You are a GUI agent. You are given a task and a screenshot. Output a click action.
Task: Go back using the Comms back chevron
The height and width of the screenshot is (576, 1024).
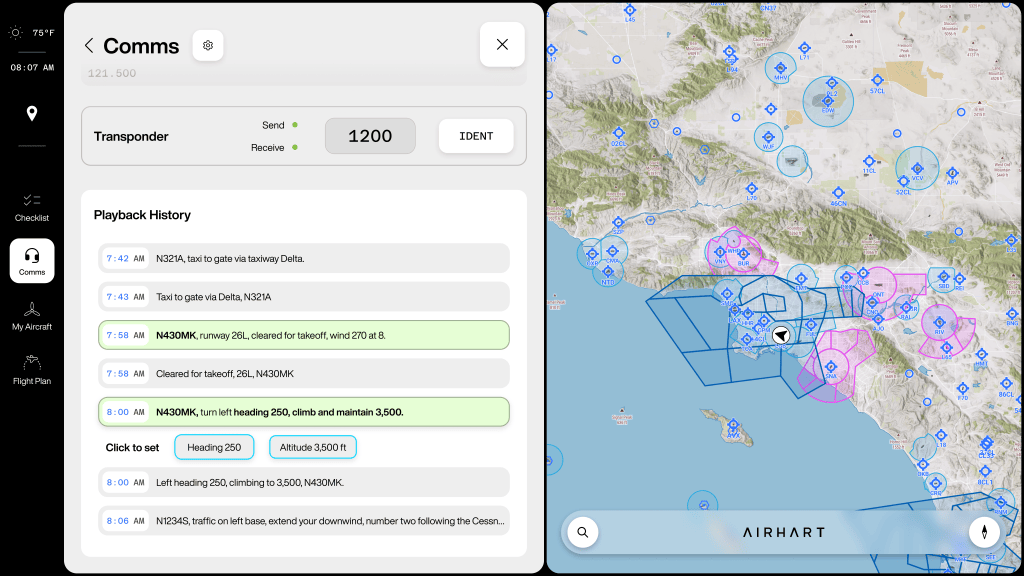click(x=89, y=45)
